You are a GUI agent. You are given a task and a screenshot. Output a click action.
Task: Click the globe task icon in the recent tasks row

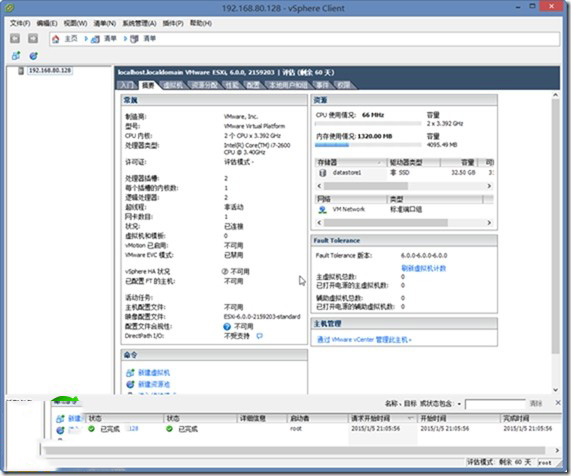click(60, 430)
